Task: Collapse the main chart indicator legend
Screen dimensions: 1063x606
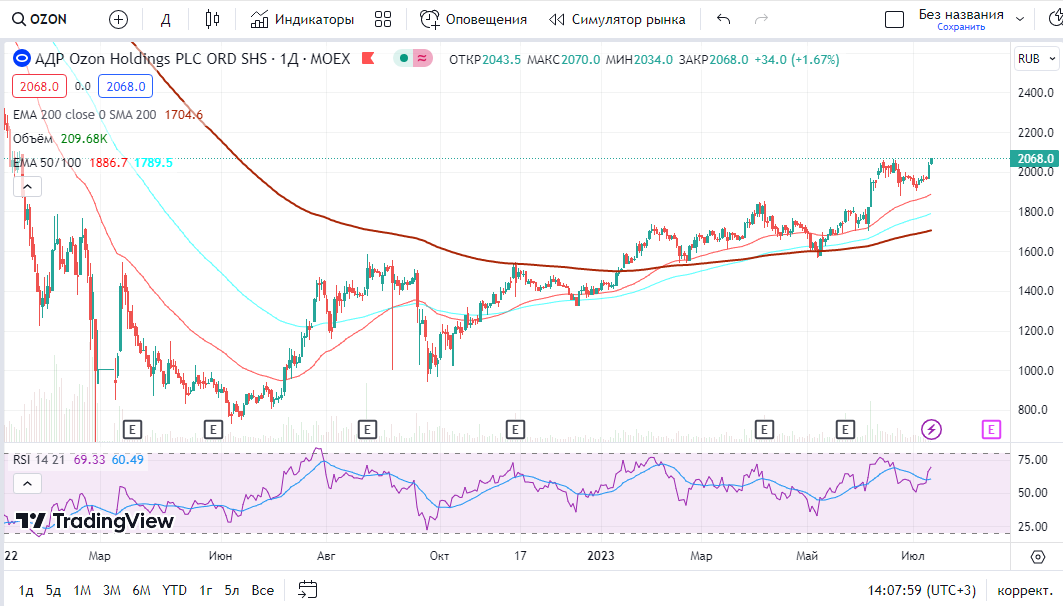Action: click(28, 186)
